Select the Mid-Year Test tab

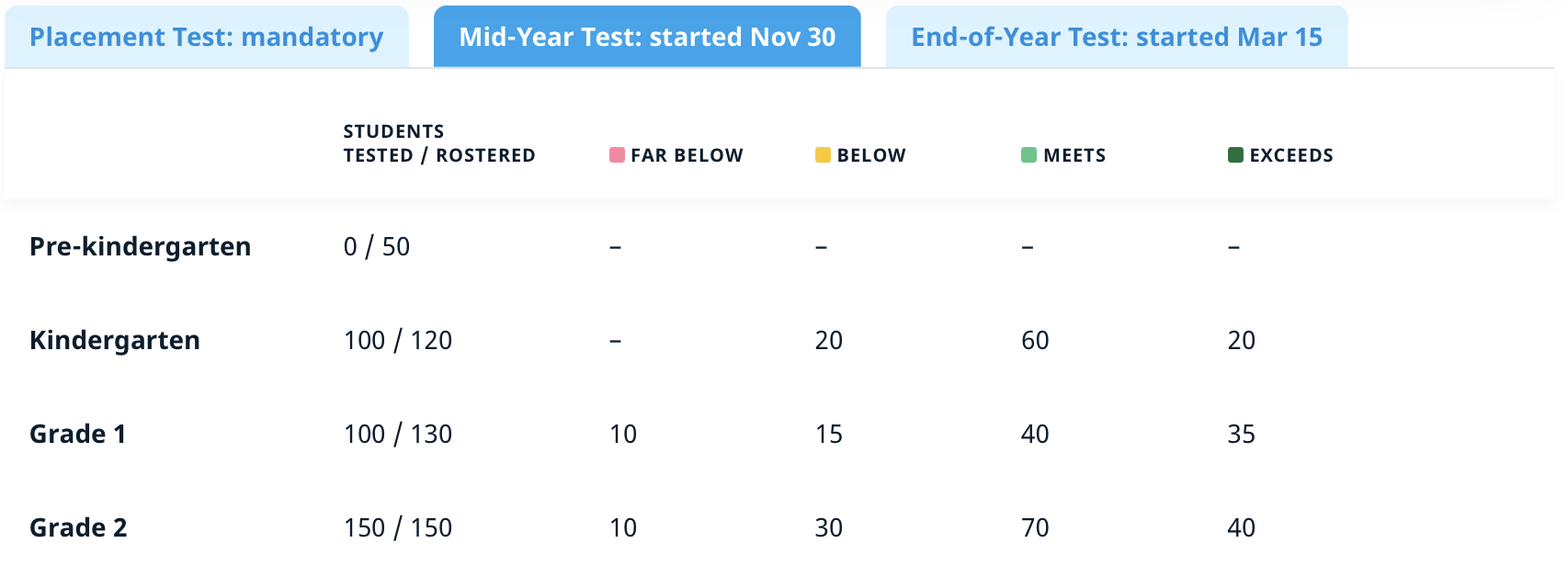point(647,37)
